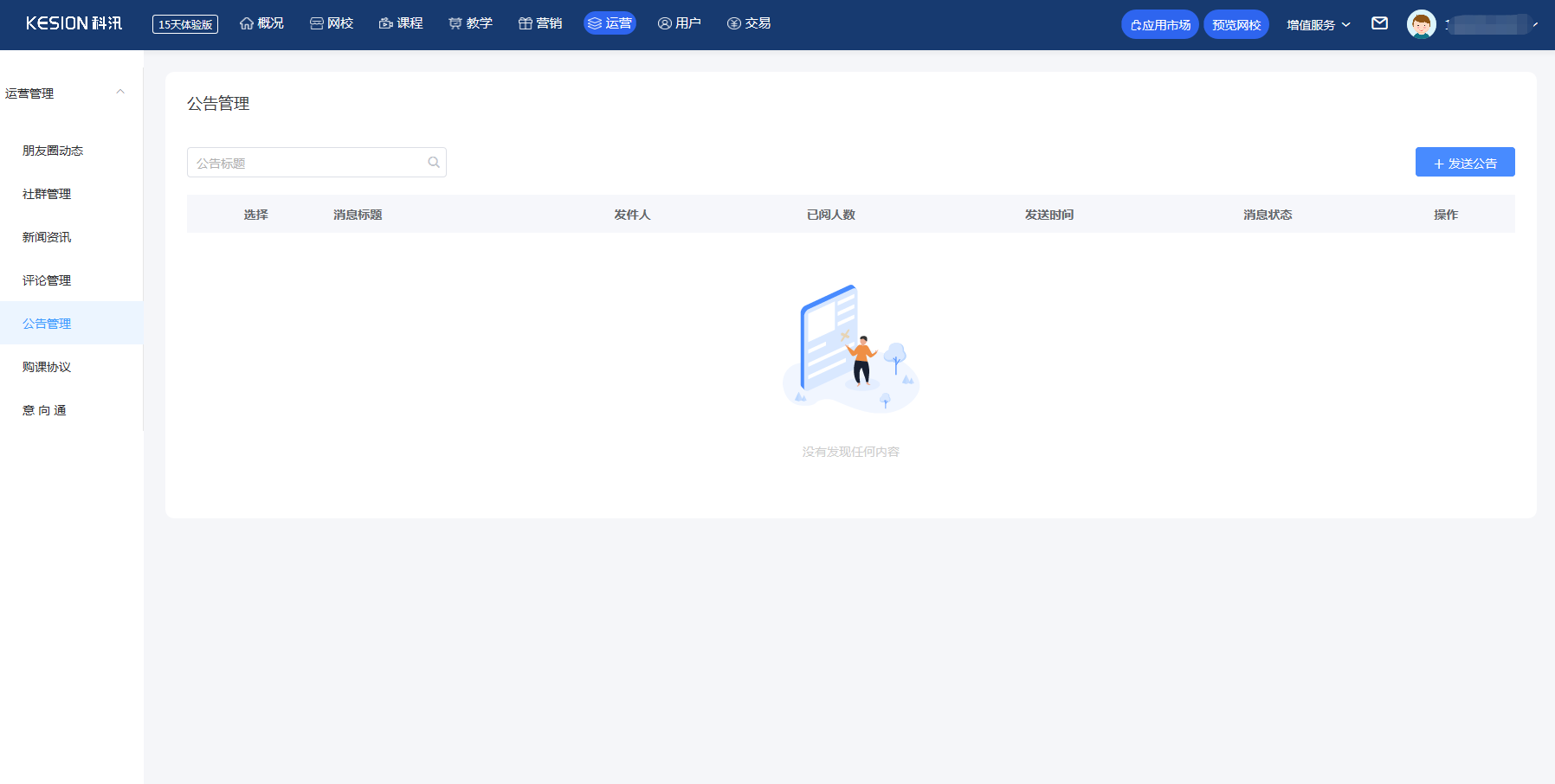Click the mail envelope icon

(x=1380, y=23)
